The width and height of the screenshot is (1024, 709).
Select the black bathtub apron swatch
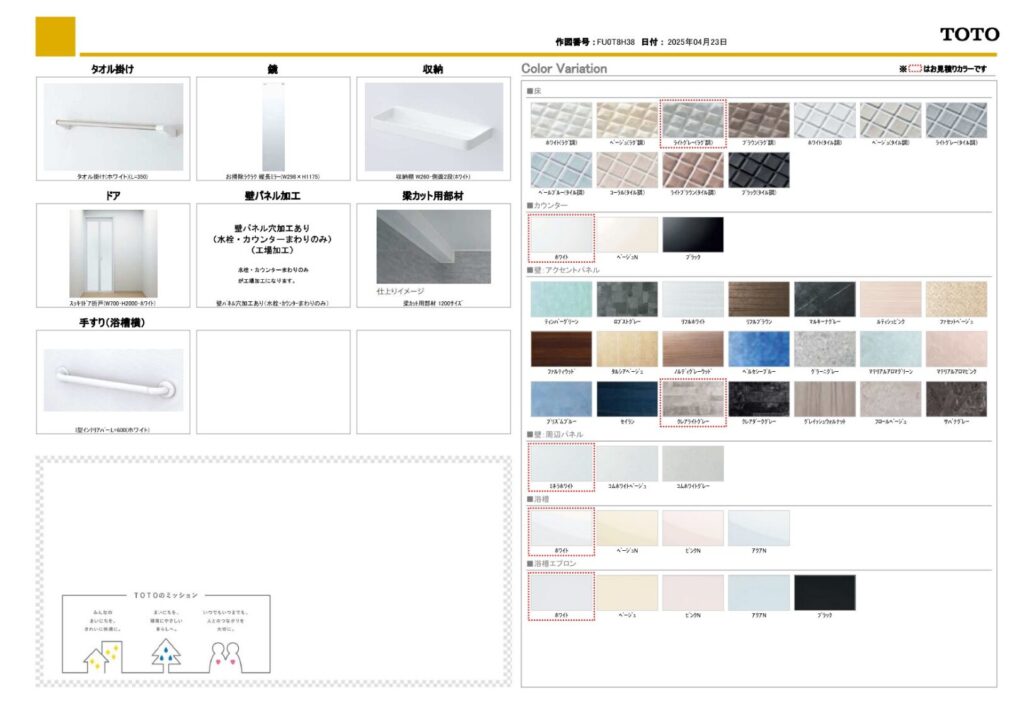click(x=824, y=592)
